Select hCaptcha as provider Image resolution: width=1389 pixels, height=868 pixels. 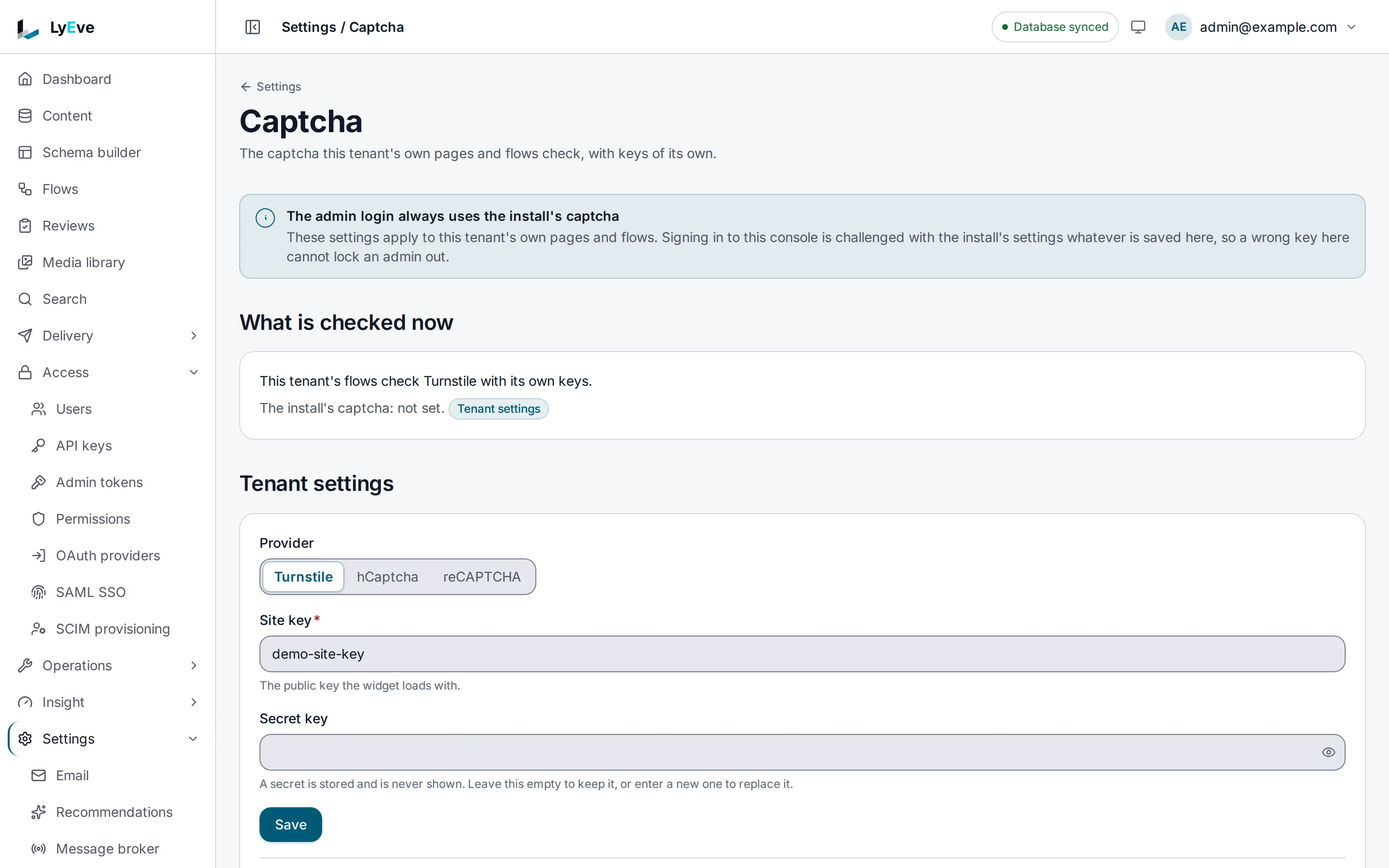coord(387,577)
